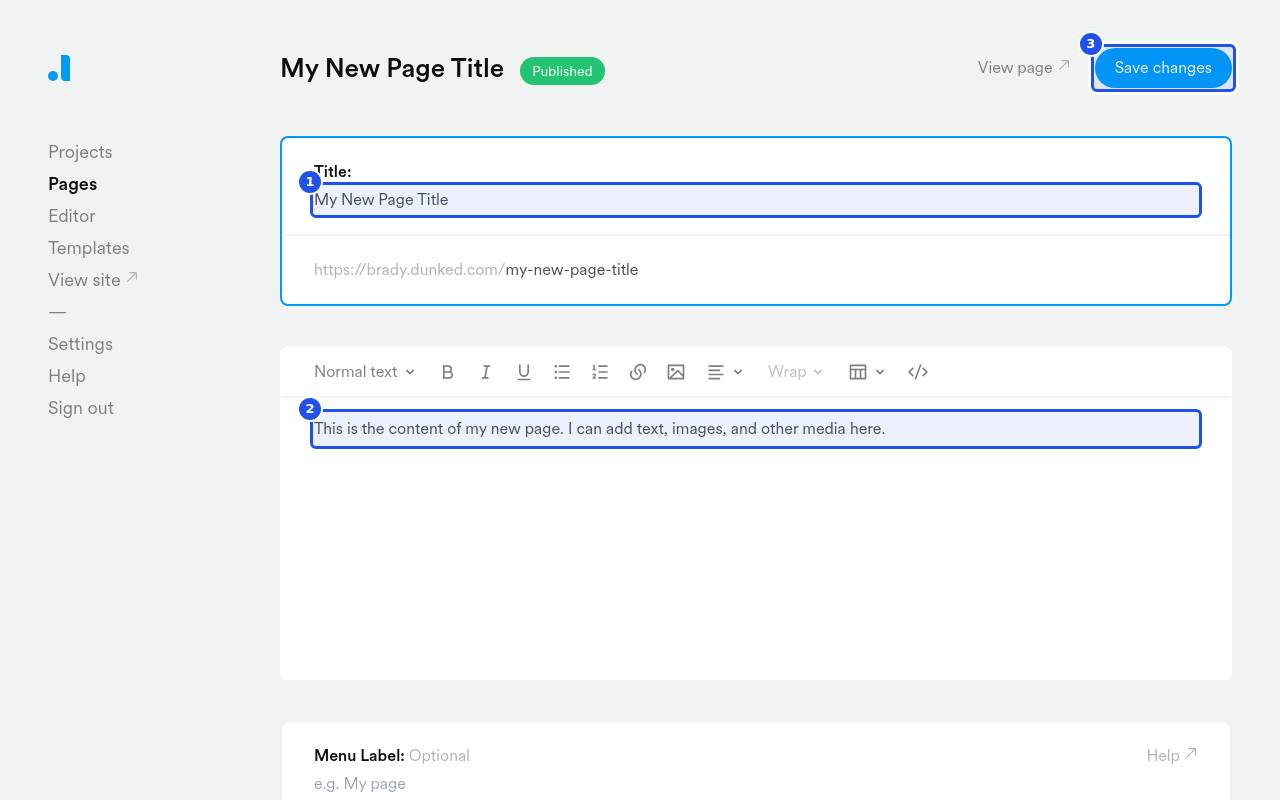
Task: Open Editor from sidebar
Action: click(72, 216)
